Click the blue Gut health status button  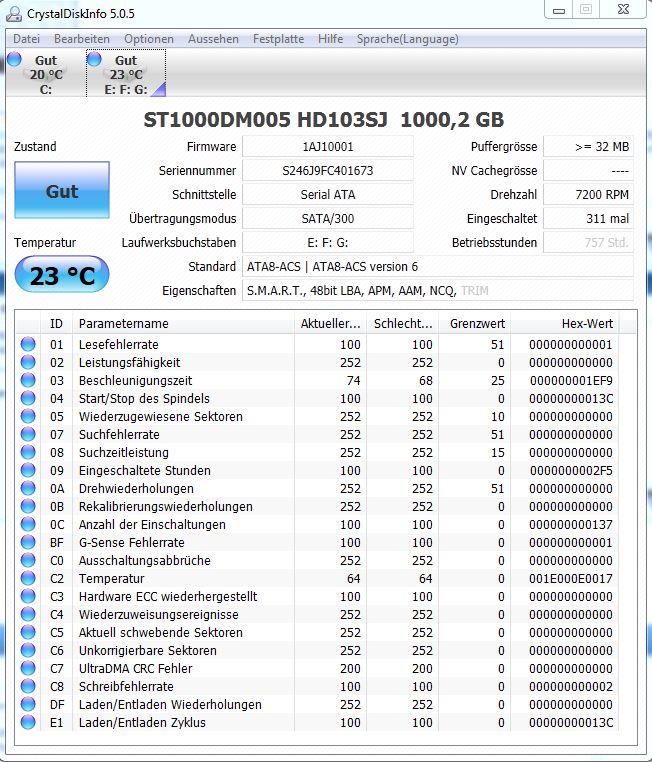click(62, 190)
